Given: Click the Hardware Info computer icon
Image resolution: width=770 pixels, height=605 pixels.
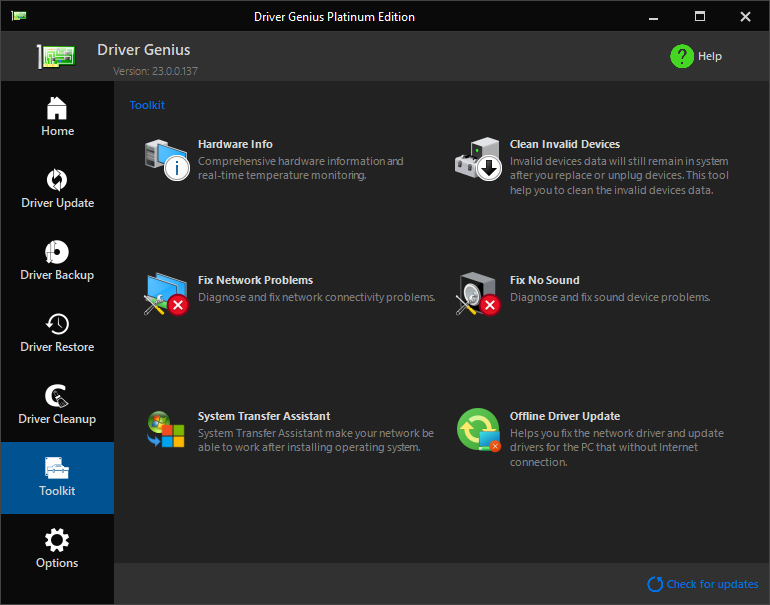Looking at the screenshot, I should (167, 160).
